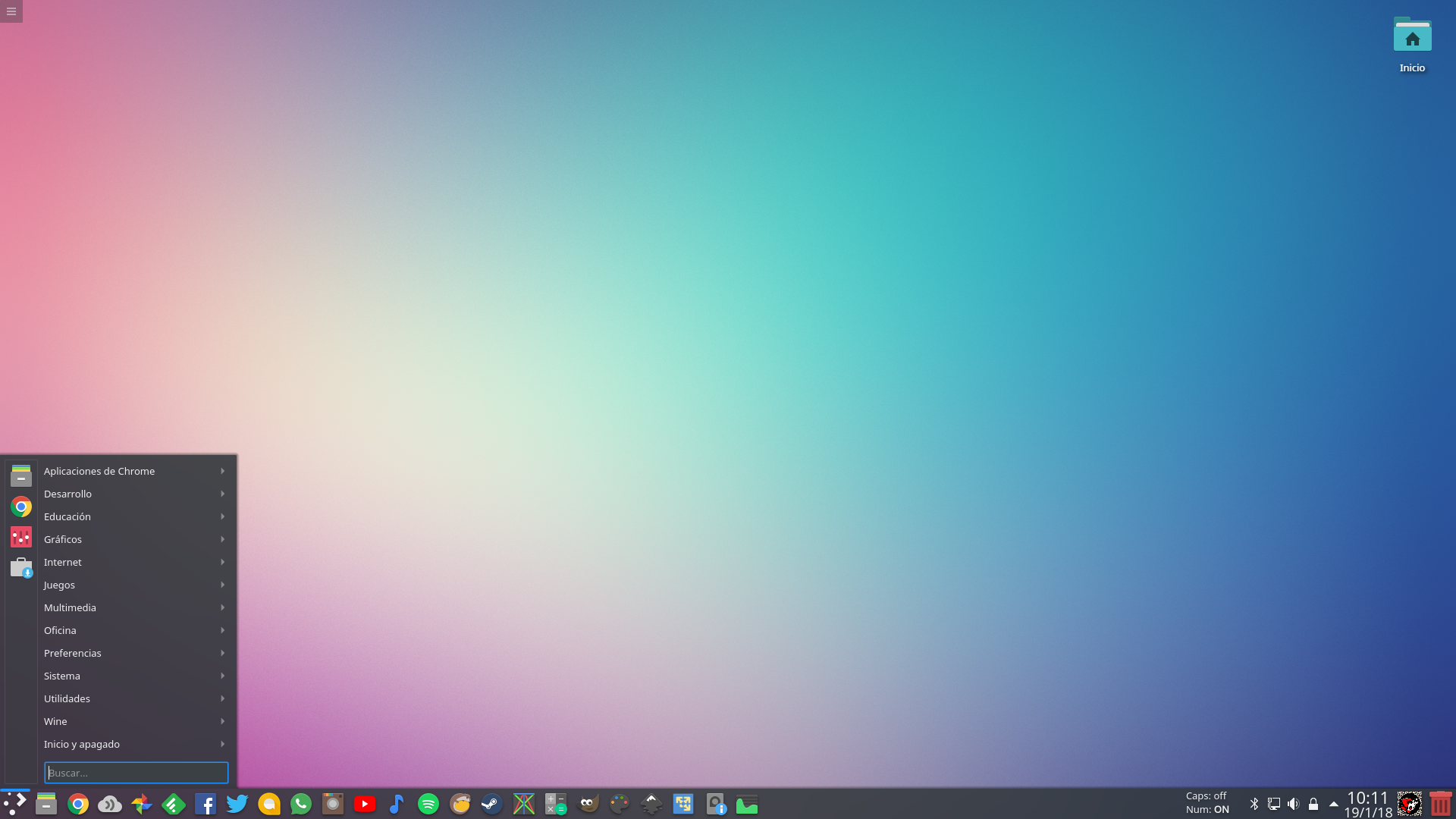Open the yellow chat bubble app
The image size is (1456, 819).
[x=269, y=804]
